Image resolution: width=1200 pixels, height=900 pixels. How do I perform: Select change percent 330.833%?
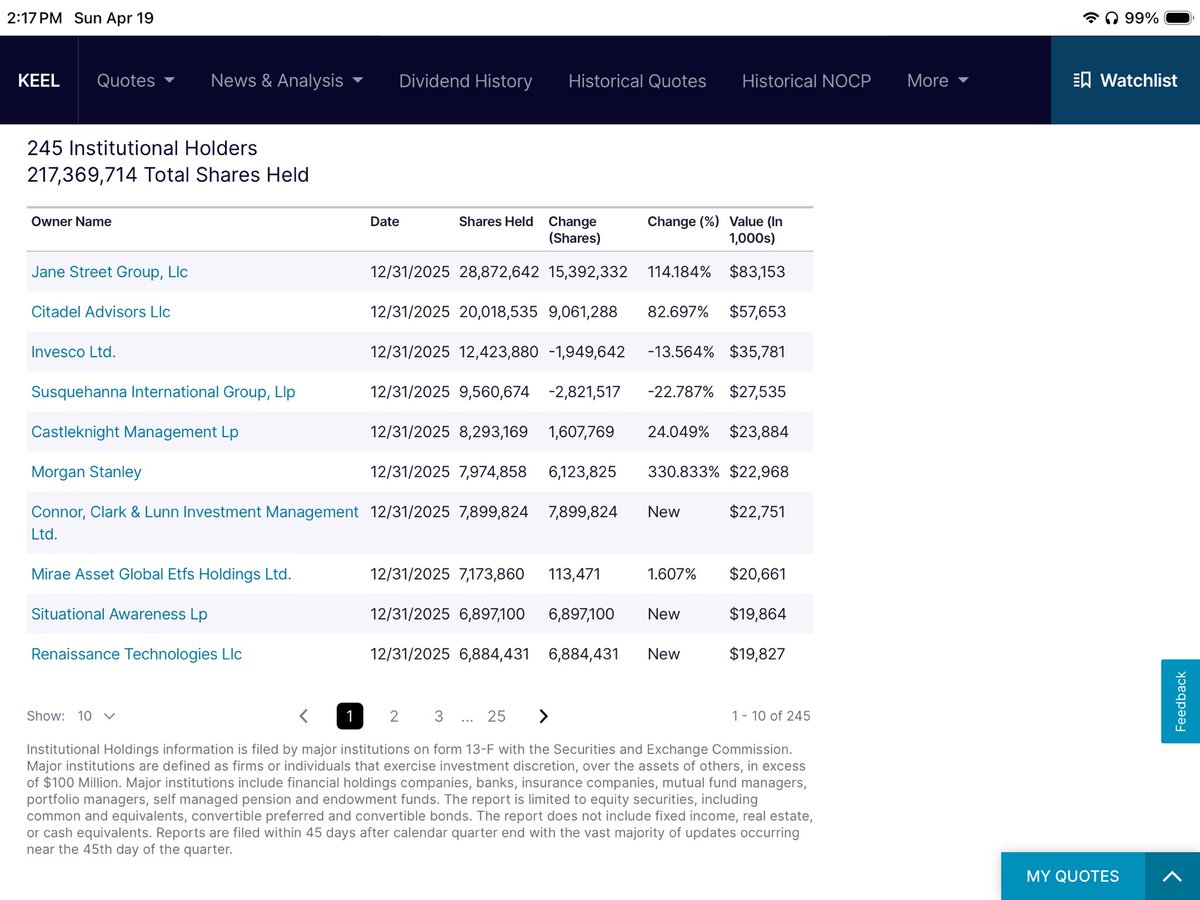click(x=683, y=472)
